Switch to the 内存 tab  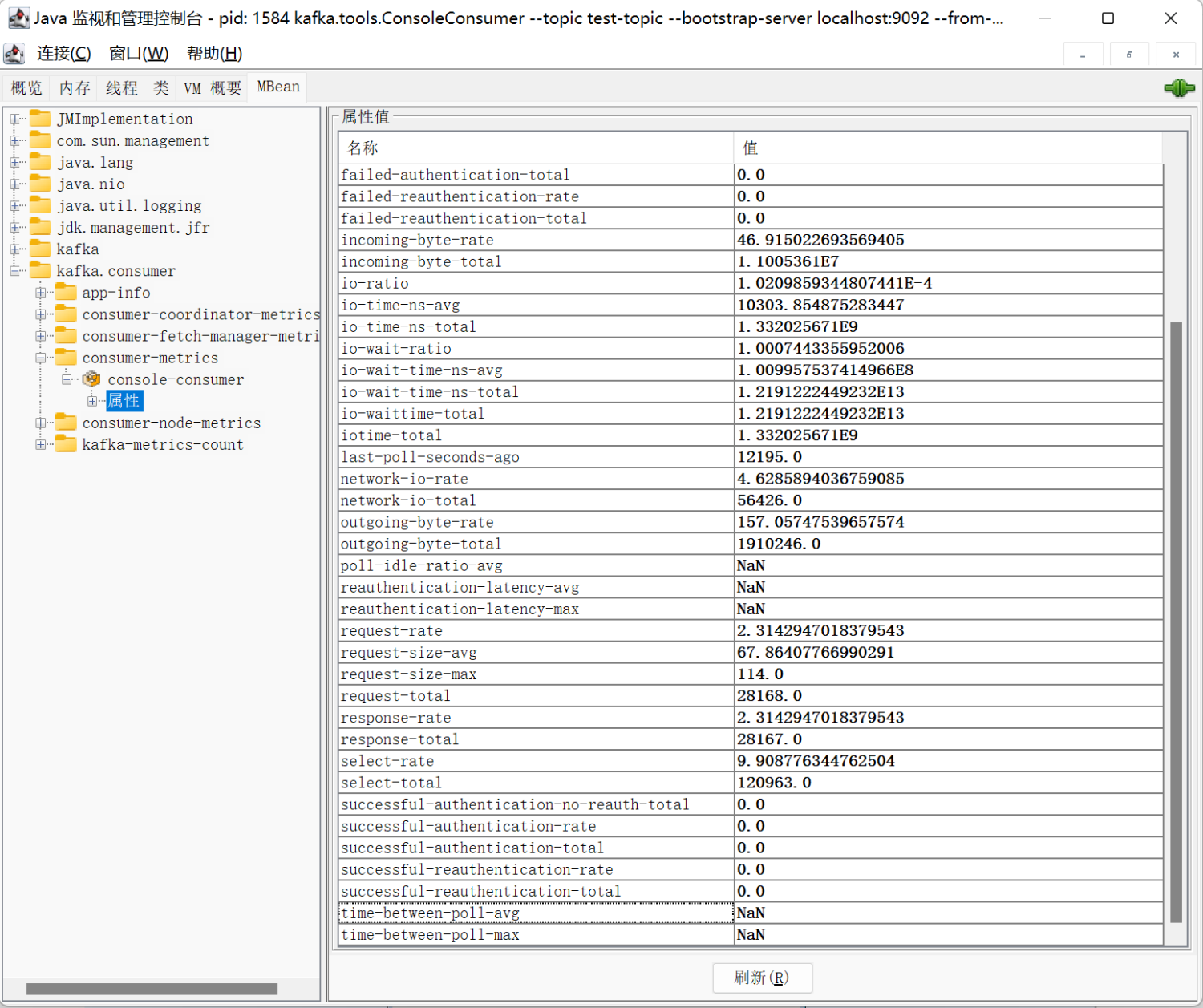[x=75, y=87]
